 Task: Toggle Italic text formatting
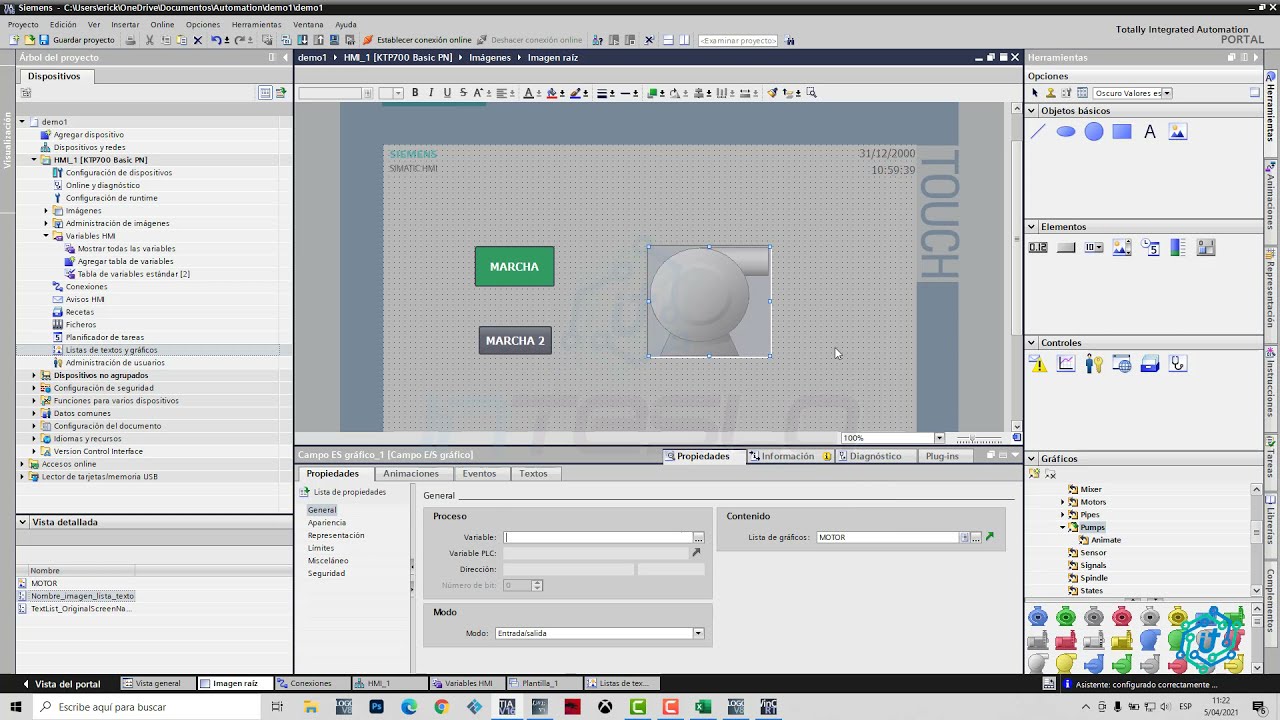[431, 93]
